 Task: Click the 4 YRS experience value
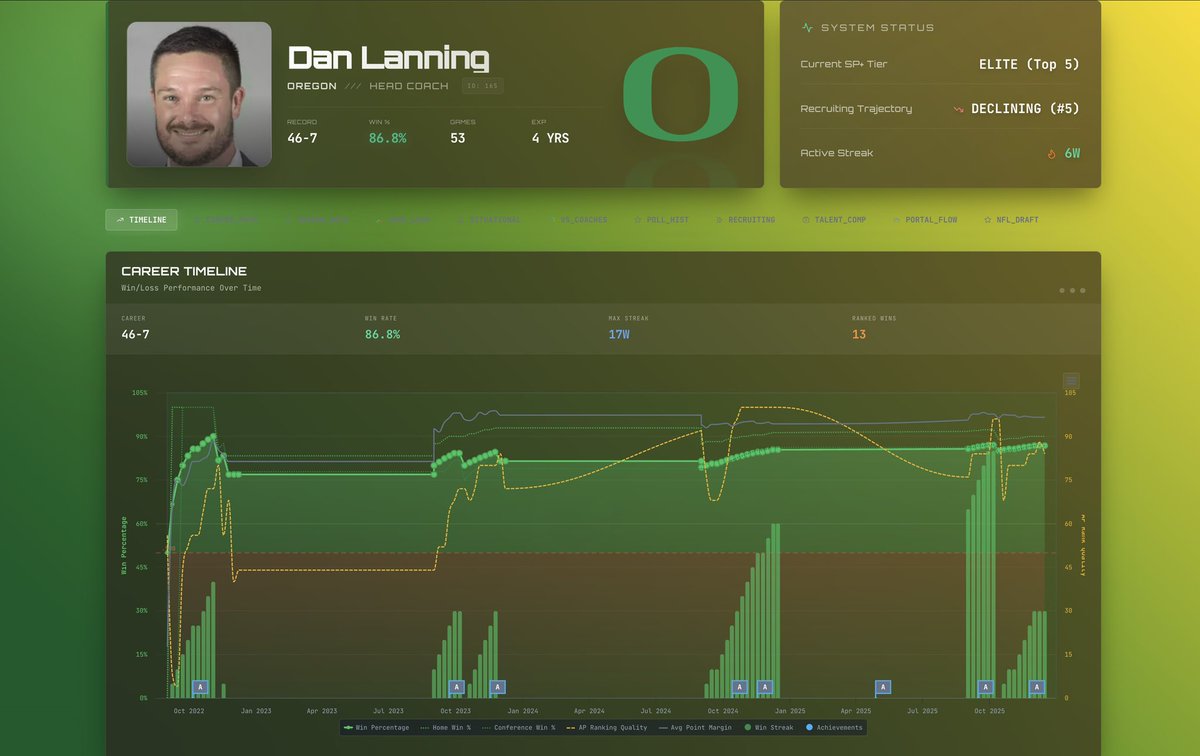550,138
